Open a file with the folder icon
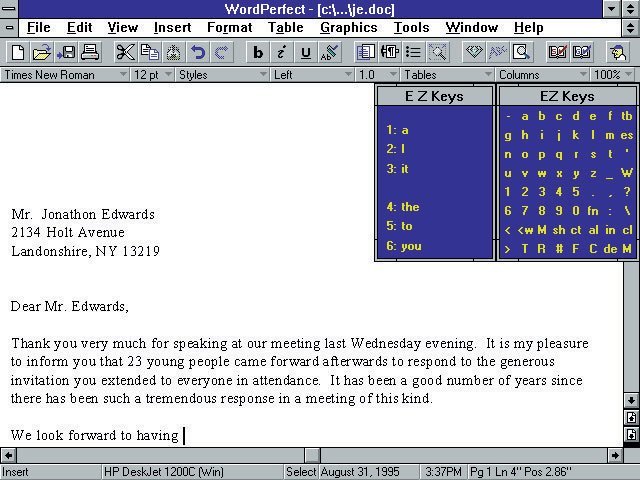The height and width of the screenshot is (480, 640). (41, 52)
